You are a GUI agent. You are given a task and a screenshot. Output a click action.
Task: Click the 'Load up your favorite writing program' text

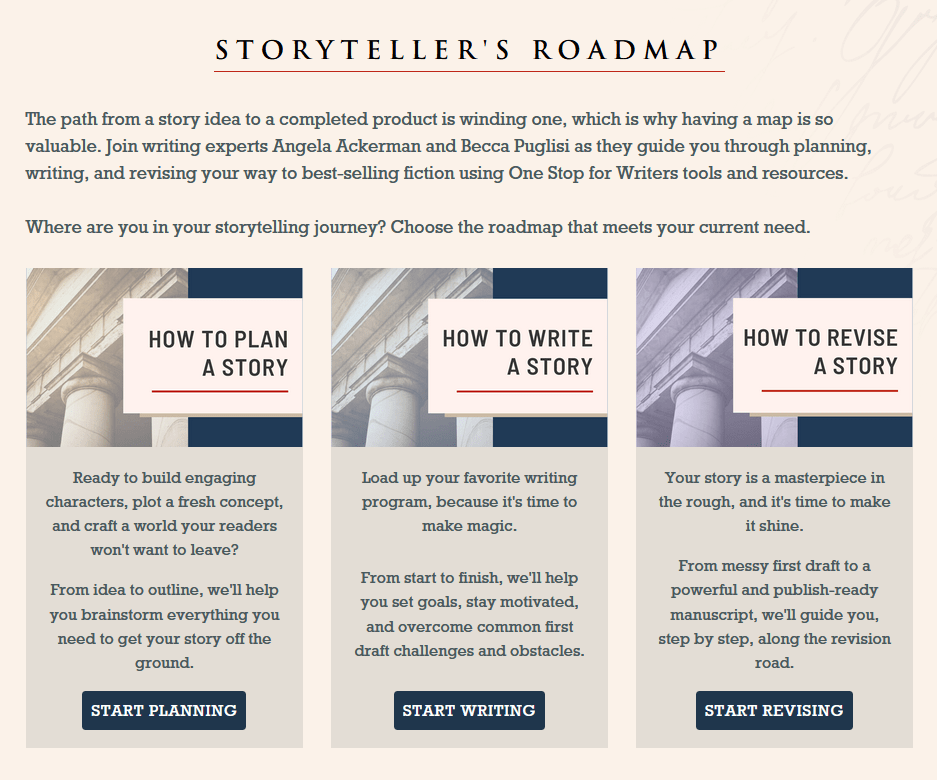pos(469,501)
